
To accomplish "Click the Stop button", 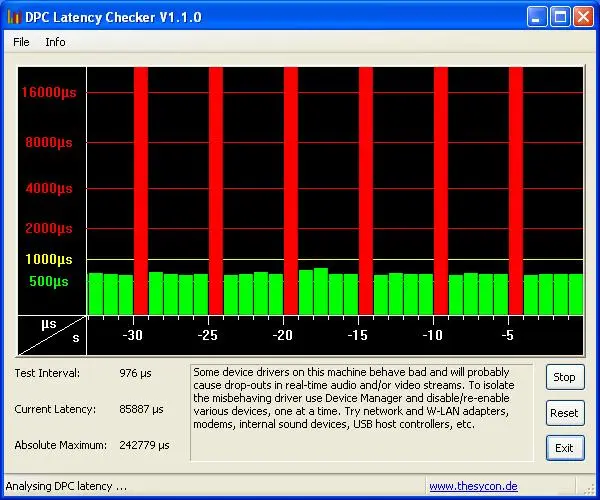I will pos(565,377).
